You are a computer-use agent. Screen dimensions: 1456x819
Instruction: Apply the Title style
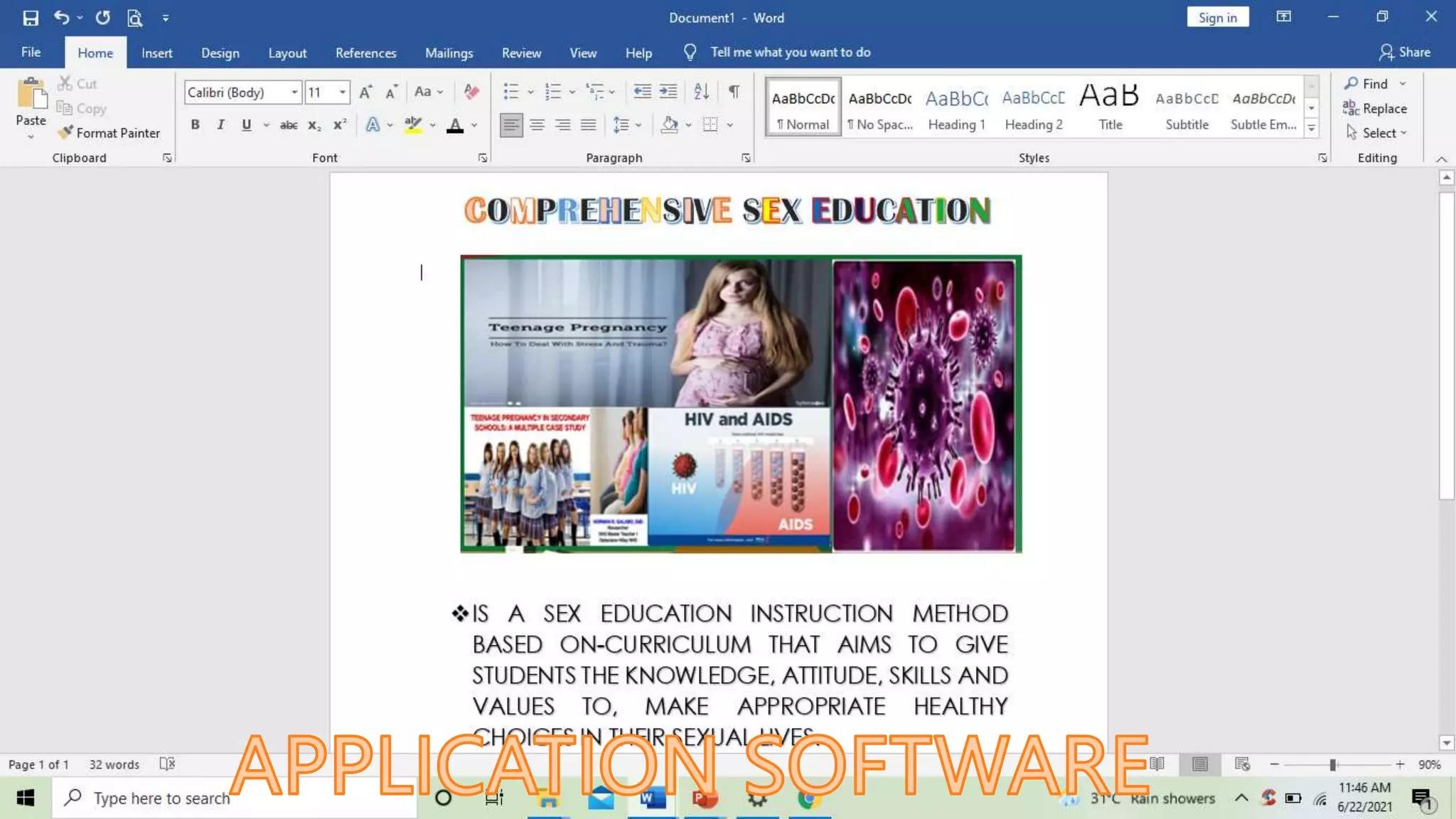[1110, 107]
